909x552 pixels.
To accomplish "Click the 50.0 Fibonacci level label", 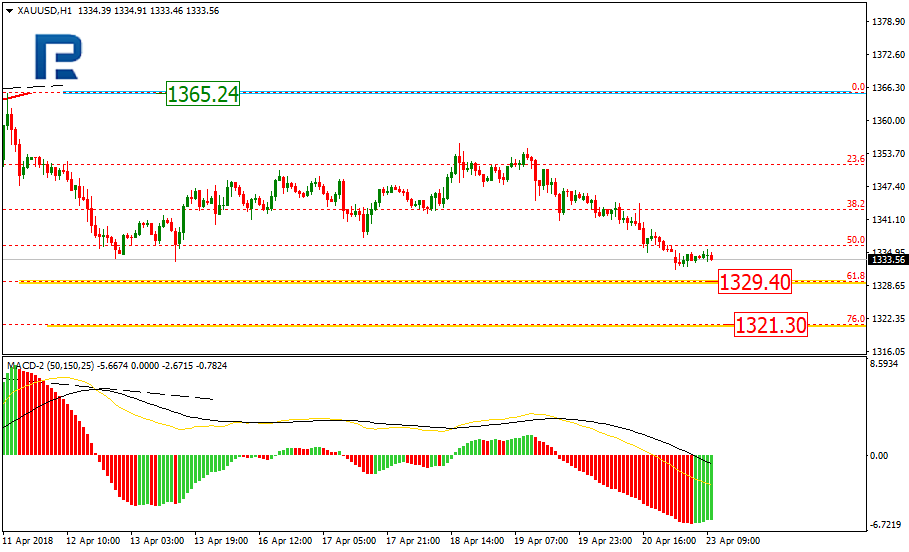I will [856, 239].
